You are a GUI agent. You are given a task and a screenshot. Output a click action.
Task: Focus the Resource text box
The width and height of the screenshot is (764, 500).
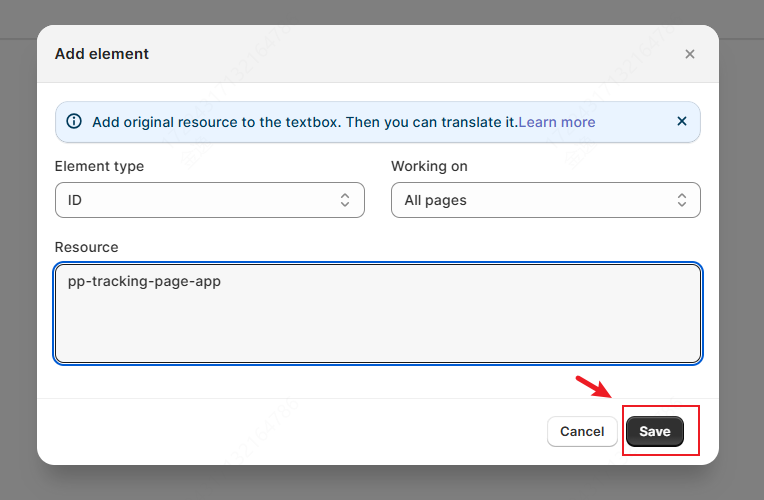378,313
